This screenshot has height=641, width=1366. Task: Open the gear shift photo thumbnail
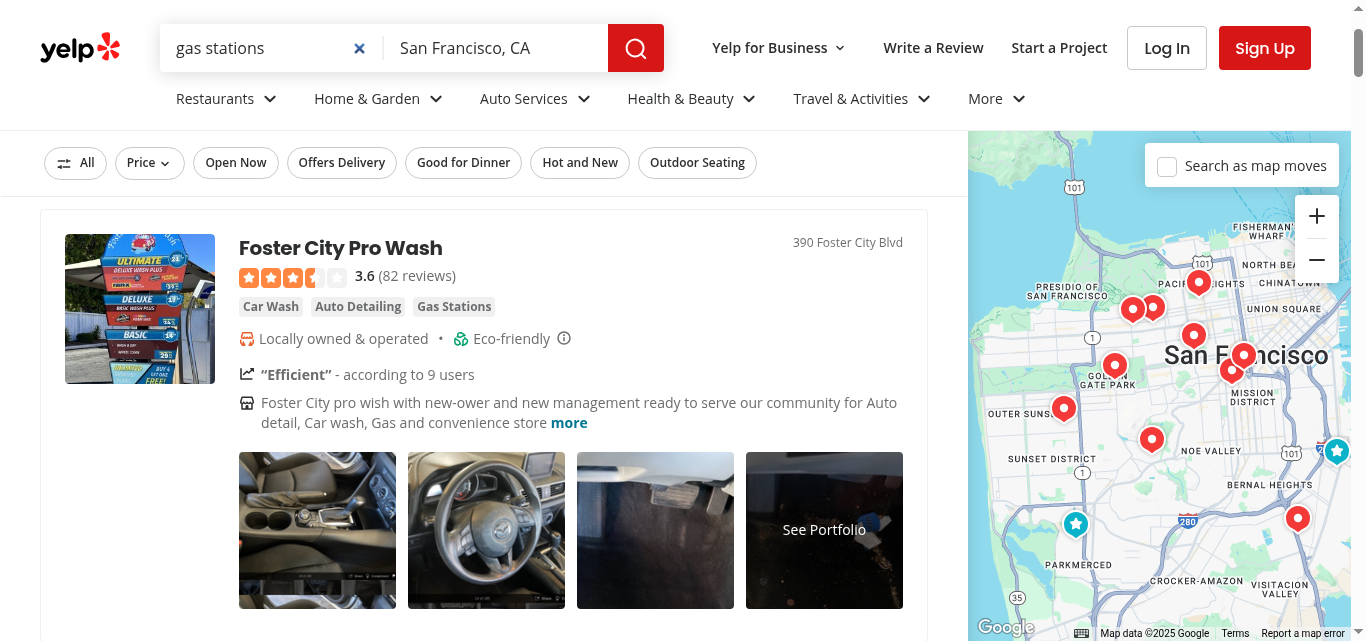pos(317,530)
